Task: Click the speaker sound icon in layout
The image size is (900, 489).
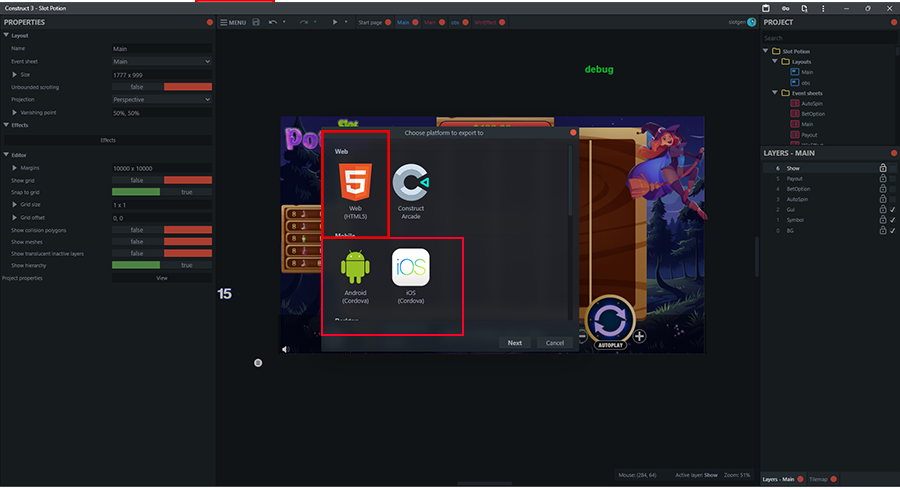Action: click(286, 349)
